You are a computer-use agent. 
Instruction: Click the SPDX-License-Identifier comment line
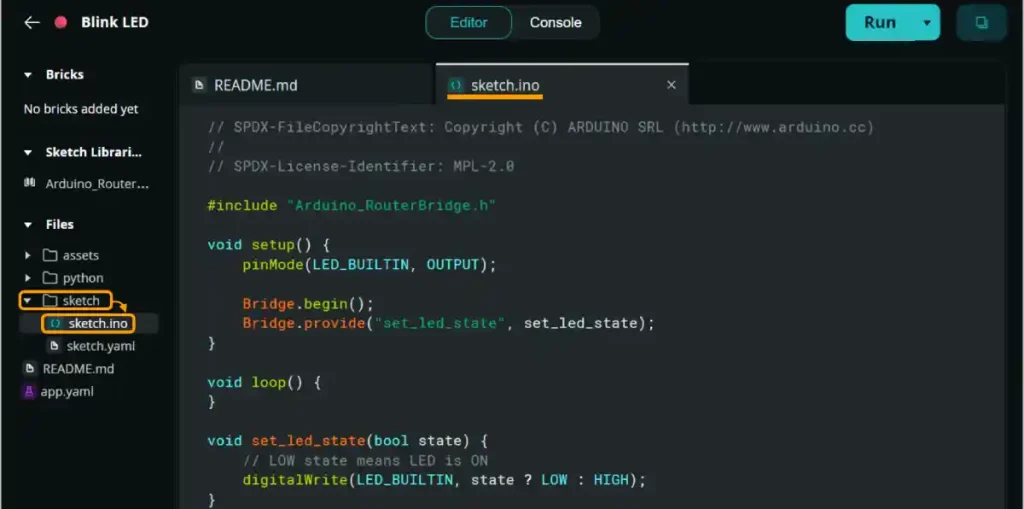coord(360,166)
